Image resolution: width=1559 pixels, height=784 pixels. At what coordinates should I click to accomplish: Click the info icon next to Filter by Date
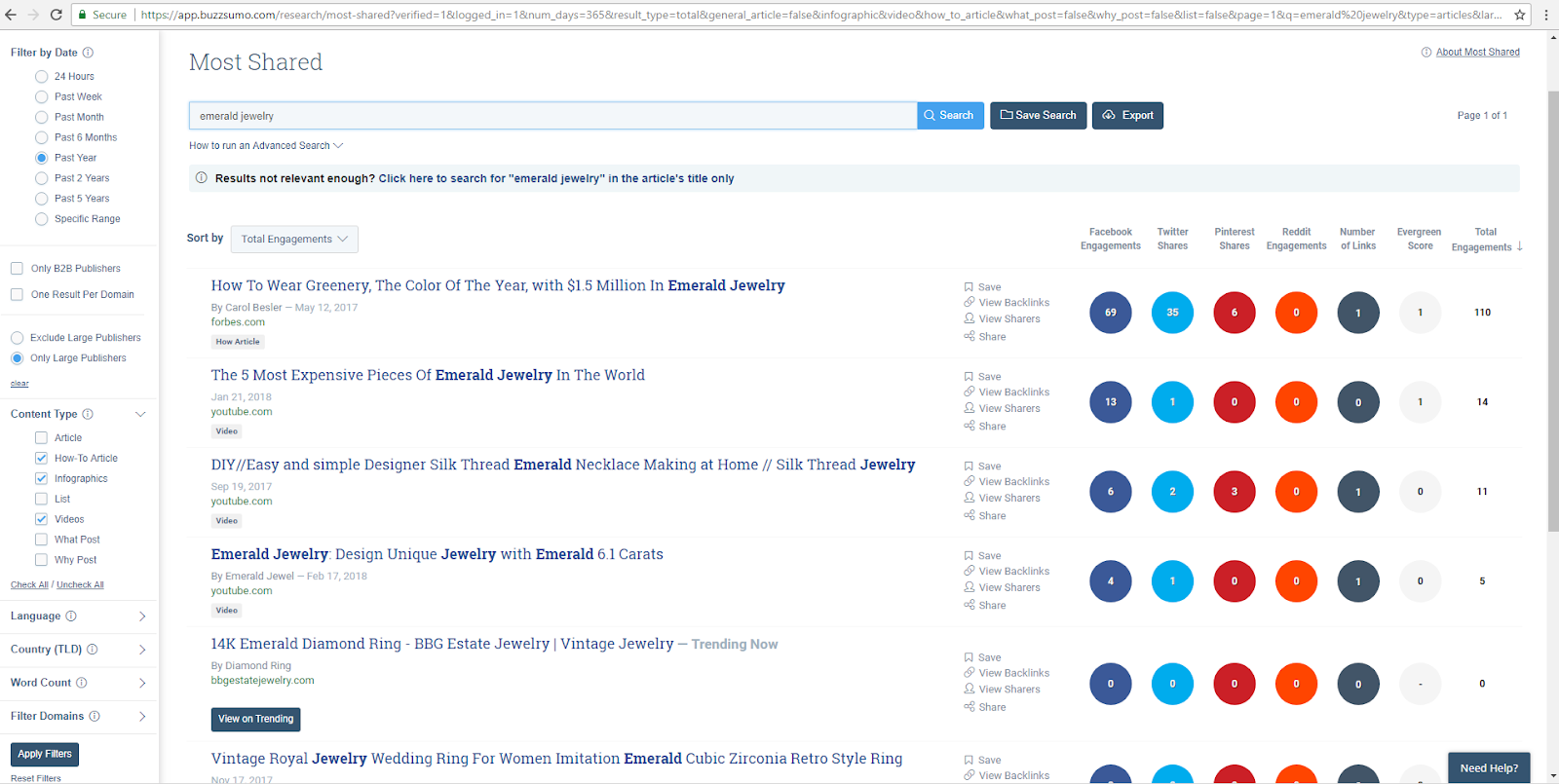click(88, 53)
